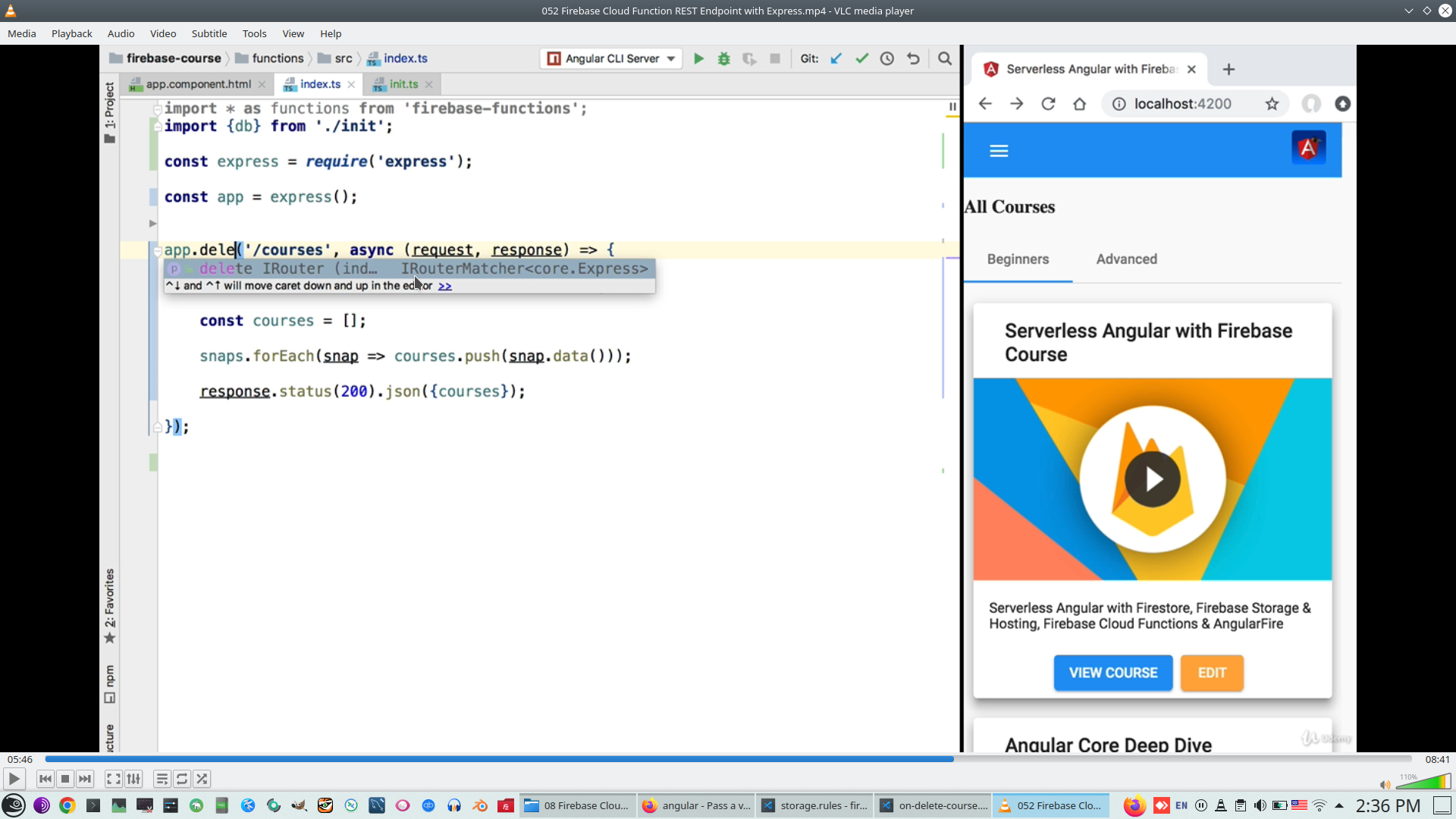
Task: Toggle random shuffle playback
Action: pyautogui.click(x=202, y=779)
